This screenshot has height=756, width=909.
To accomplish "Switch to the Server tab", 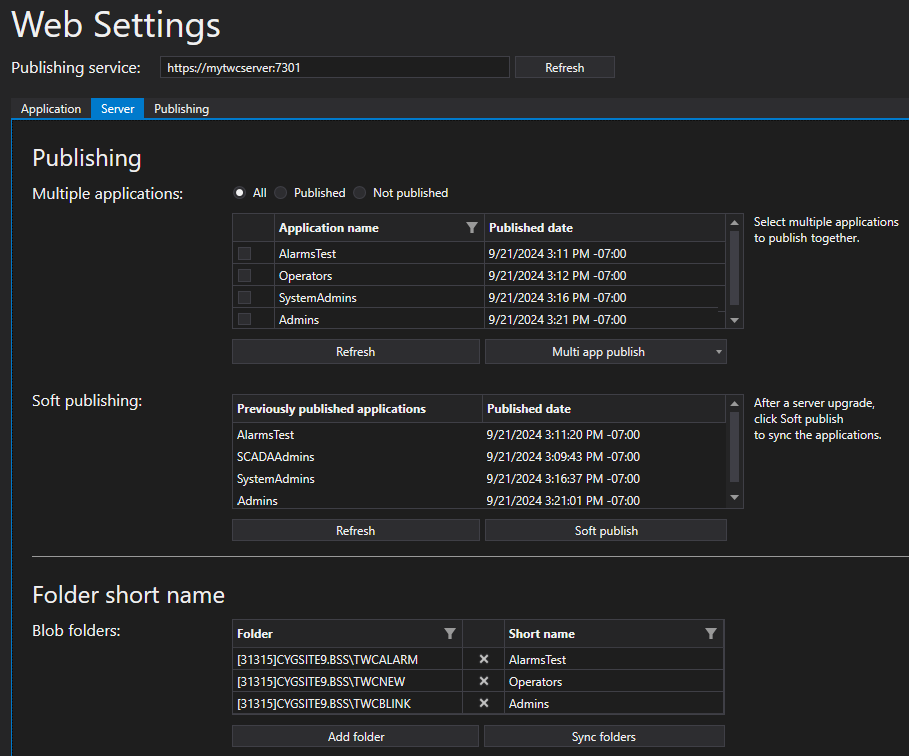I will point(118,109).
